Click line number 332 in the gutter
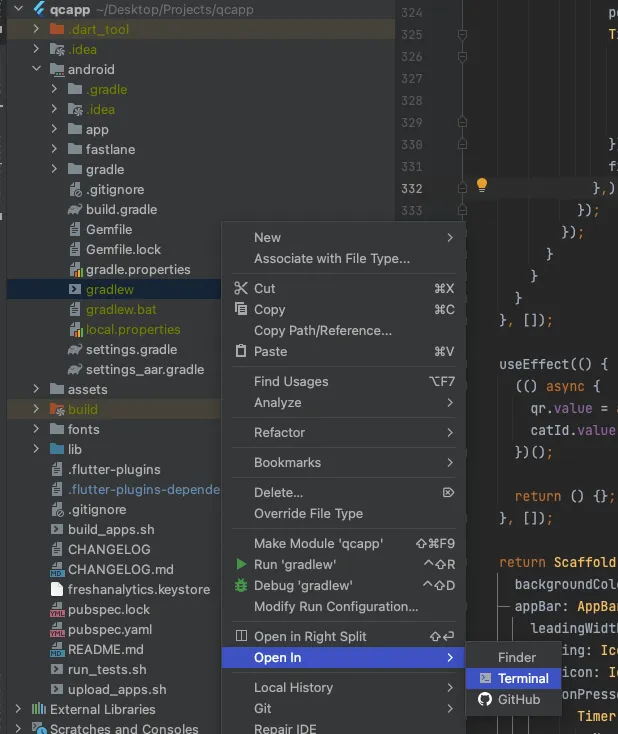This screenshot has width=618, height=734. (x=411, y=188)
